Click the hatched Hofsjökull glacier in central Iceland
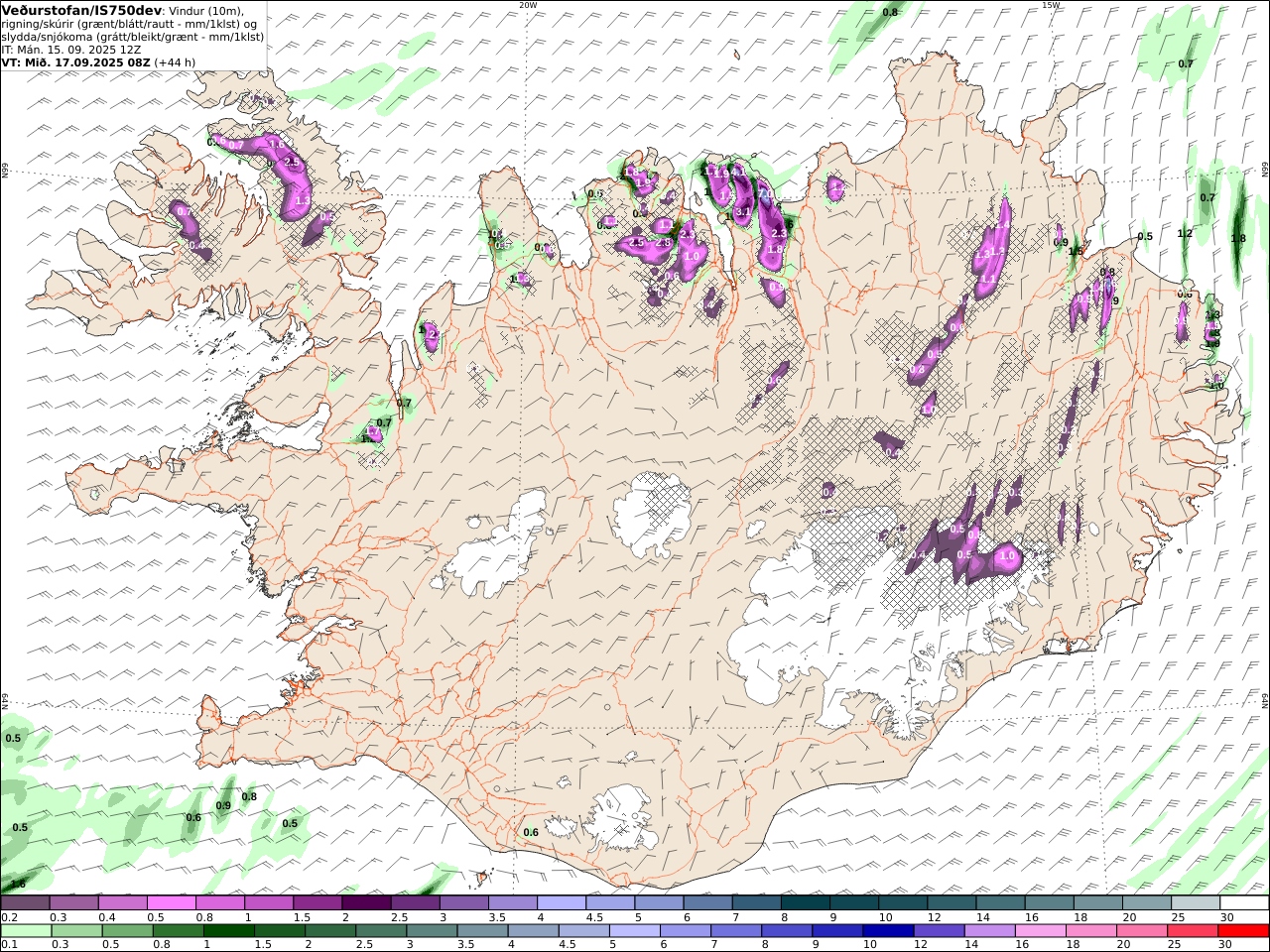The image size is (1270, 952). tap(652, 513)
